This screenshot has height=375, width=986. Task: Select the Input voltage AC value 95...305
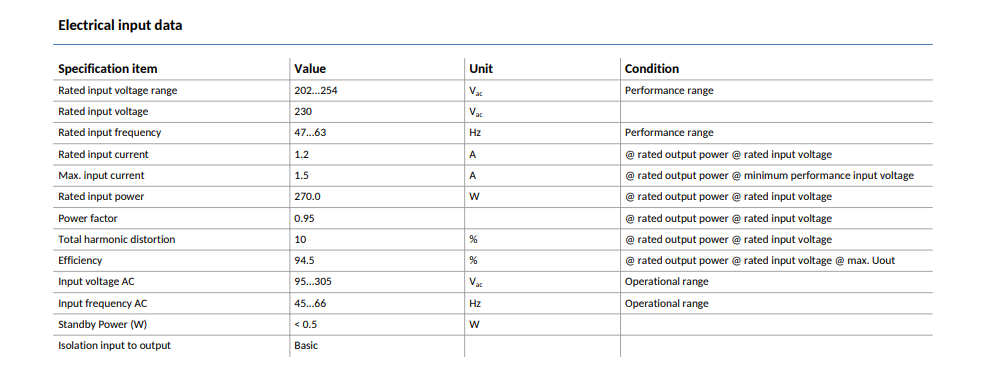(x=313, y=282)
